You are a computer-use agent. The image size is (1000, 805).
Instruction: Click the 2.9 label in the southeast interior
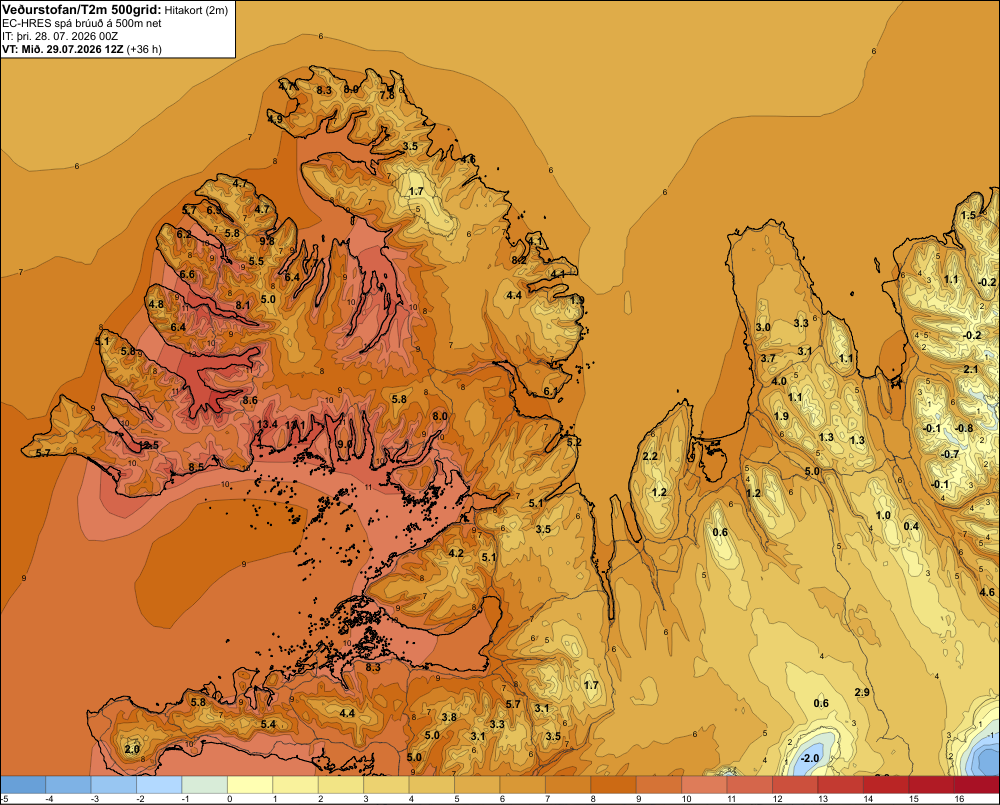pos(862,692)
